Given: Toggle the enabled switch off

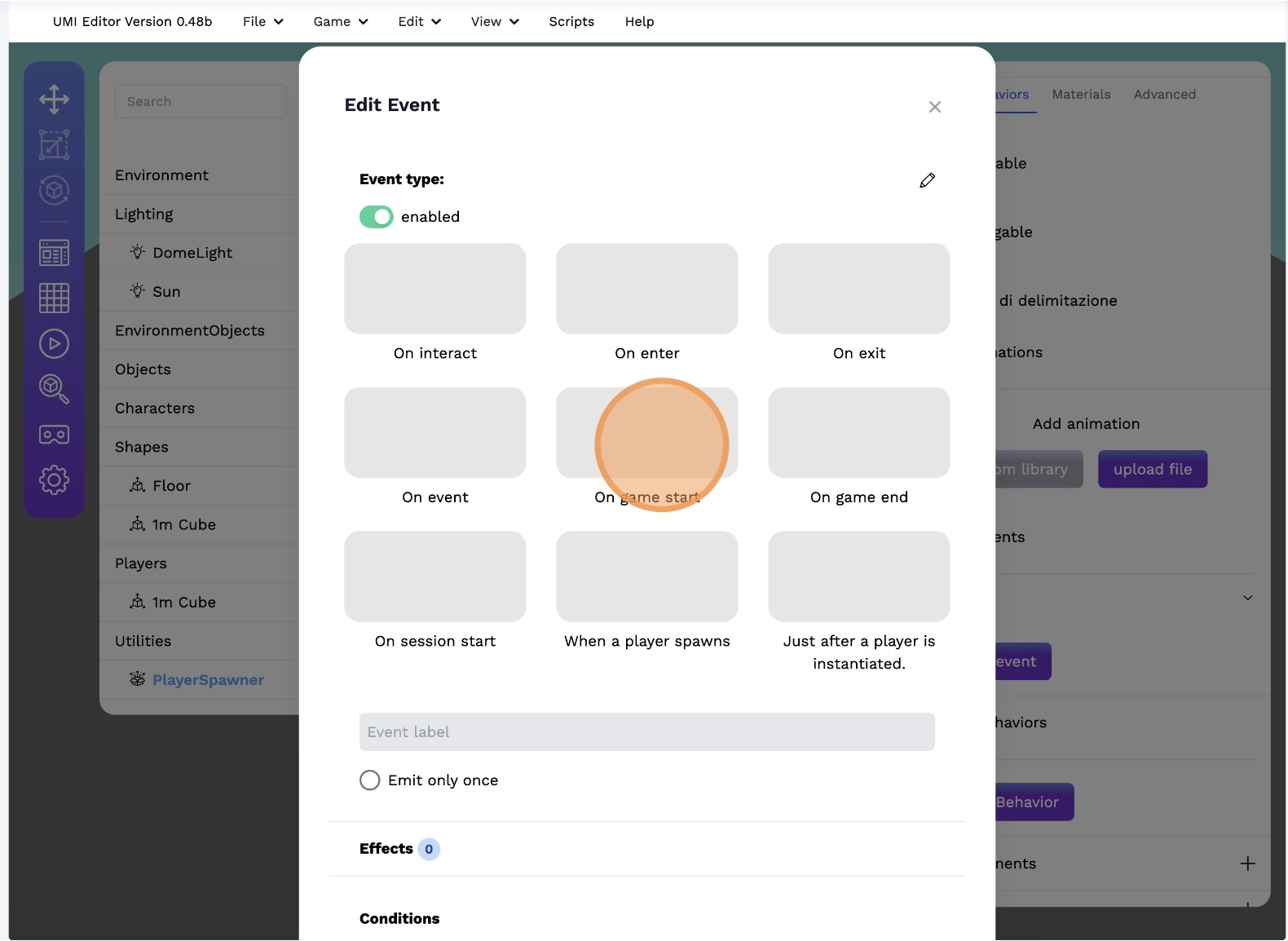Looking at the screenshot, I should 377,217.
